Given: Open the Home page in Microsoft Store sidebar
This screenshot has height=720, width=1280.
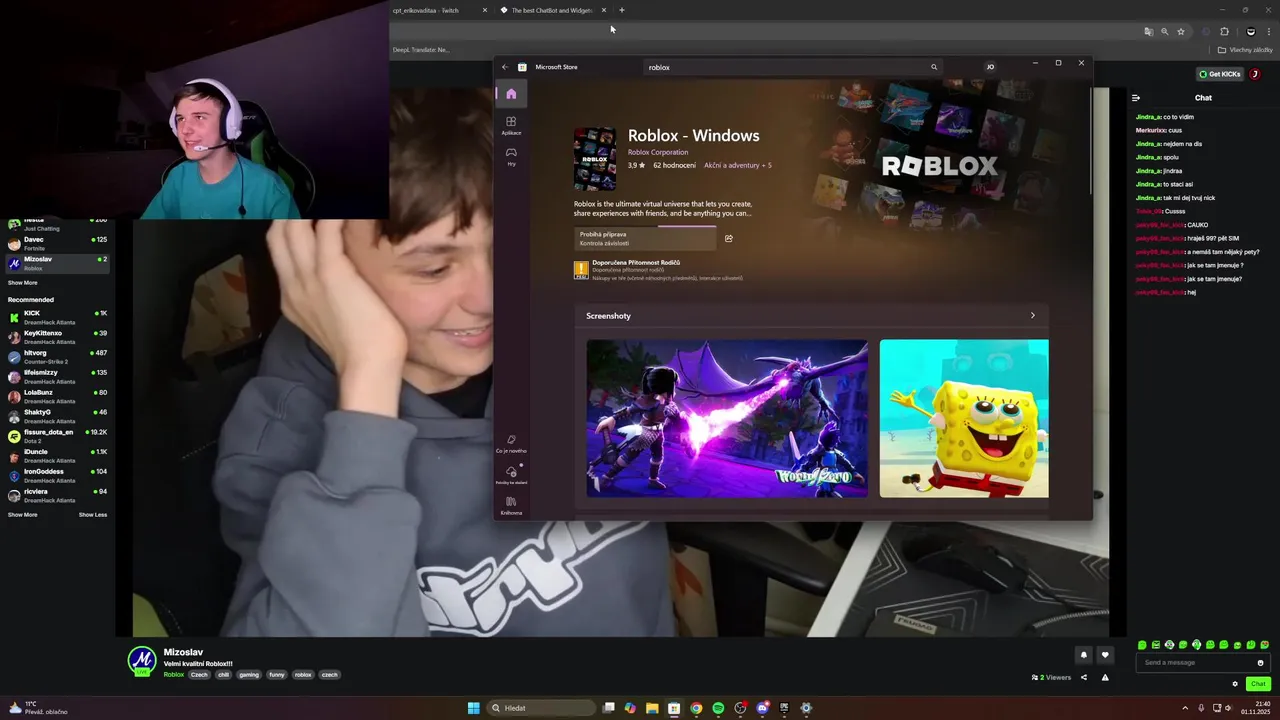Looking at the screenshot, I should (511, 94).
